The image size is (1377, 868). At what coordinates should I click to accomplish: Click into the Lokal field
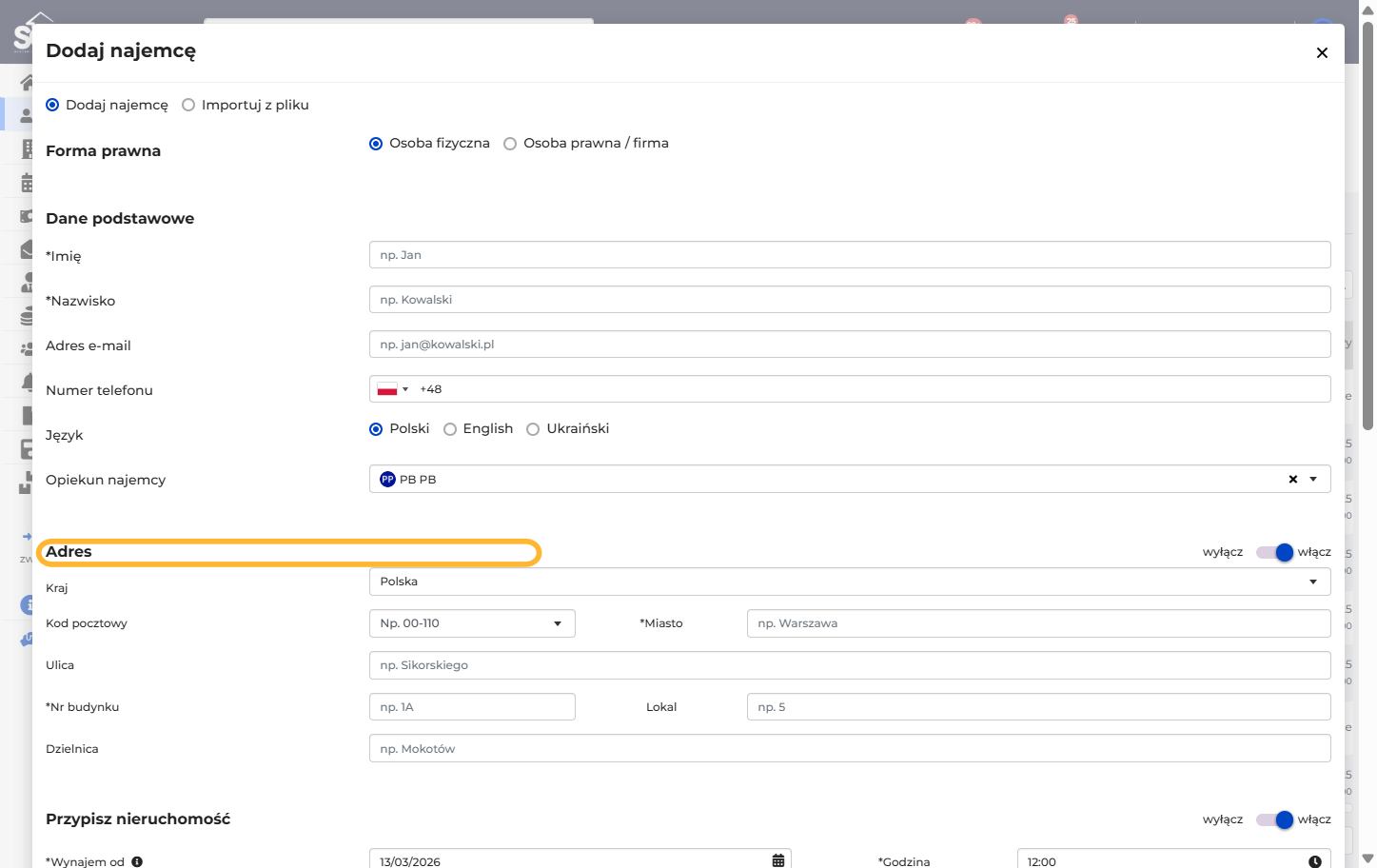(1039, 707)
